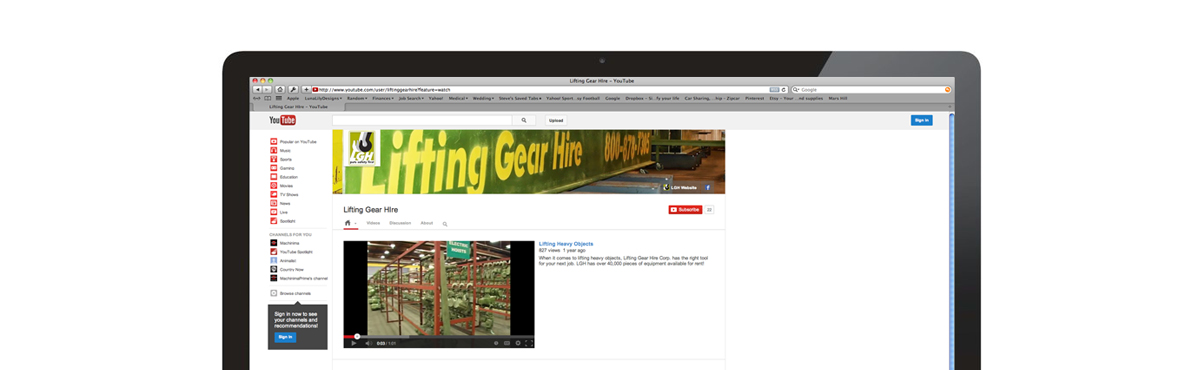Open Spotlight category in sidebar
The width and height of the screenshot is (1200, 370).
pyautogui.click(x=284, y=221)
